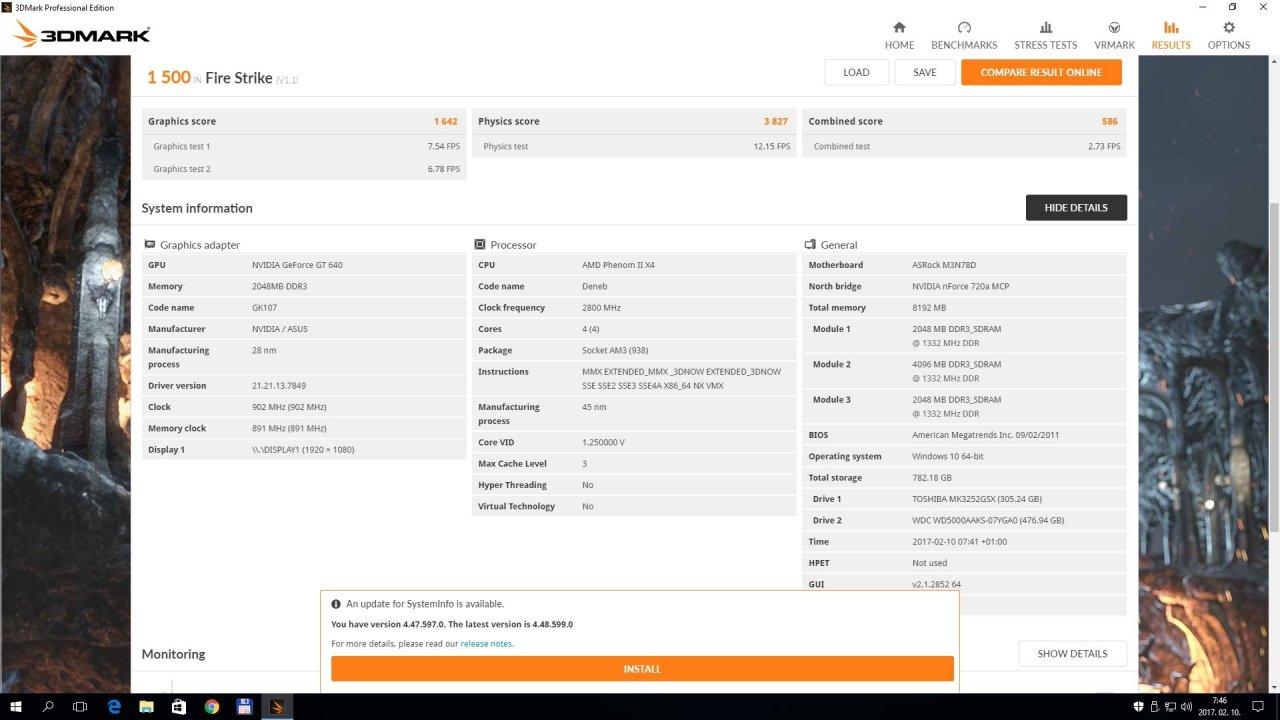Click display value '\\.\DISPLAY1 (1920 × 1080)'
Screen dimensions: 1280x720
click(303, 450)
